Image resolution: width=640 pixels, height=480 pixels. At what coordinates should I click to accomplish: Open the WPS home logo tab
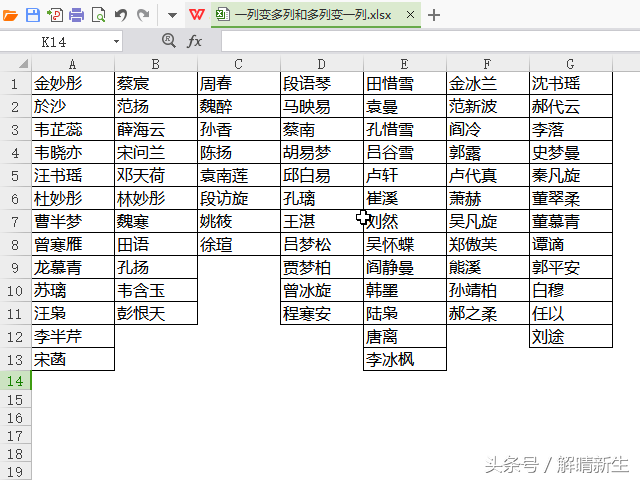pos(197,15)
